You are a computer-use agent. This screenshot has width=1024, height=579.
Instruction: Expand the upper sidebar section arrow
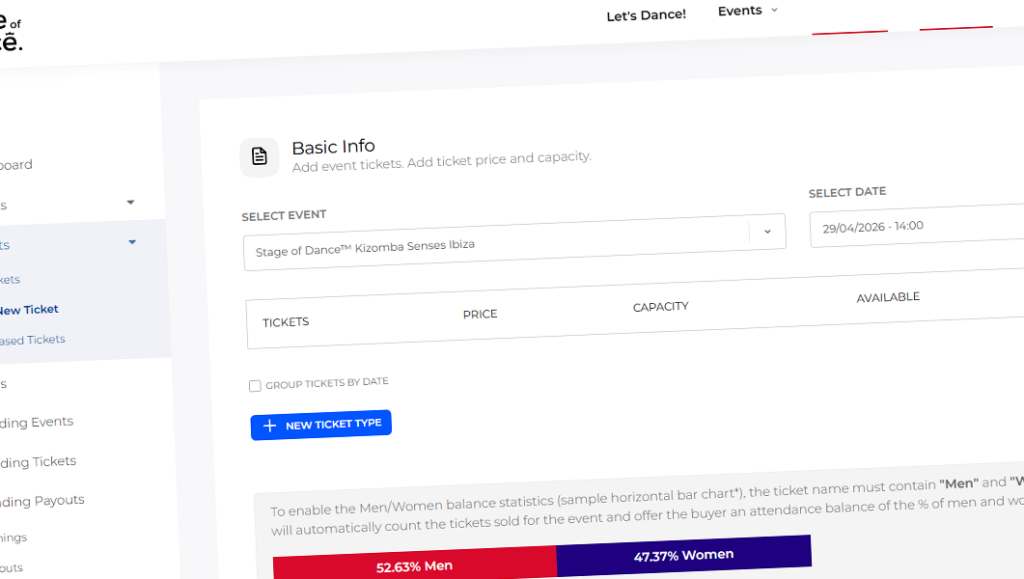coord(130,202)
